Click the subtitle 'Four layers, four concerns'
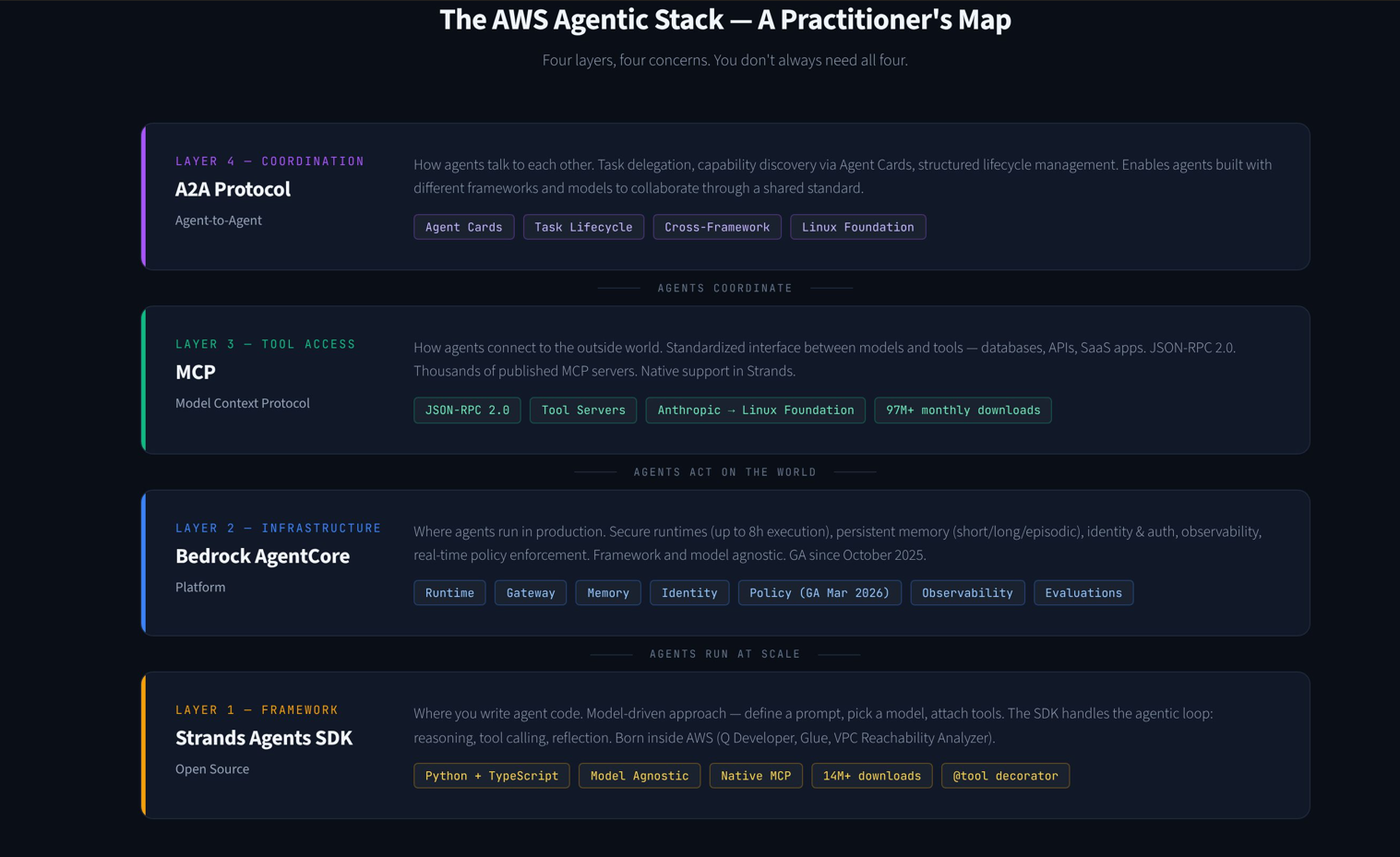The width and height of the screenshot is (1400, 857). tap(725, 60)
